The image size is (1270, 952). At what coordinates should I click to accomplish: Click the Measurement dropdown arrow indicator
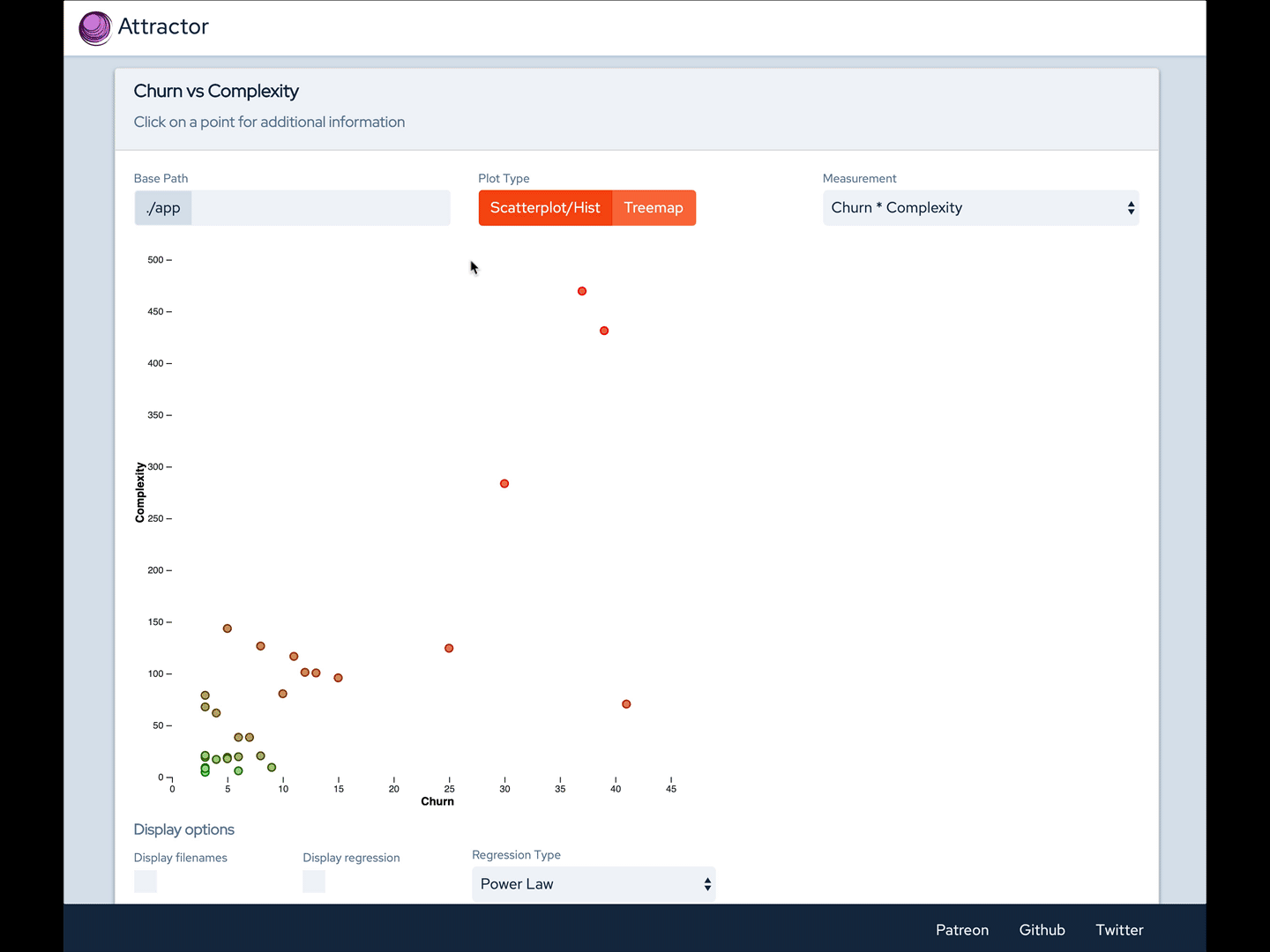[1131, 208]
